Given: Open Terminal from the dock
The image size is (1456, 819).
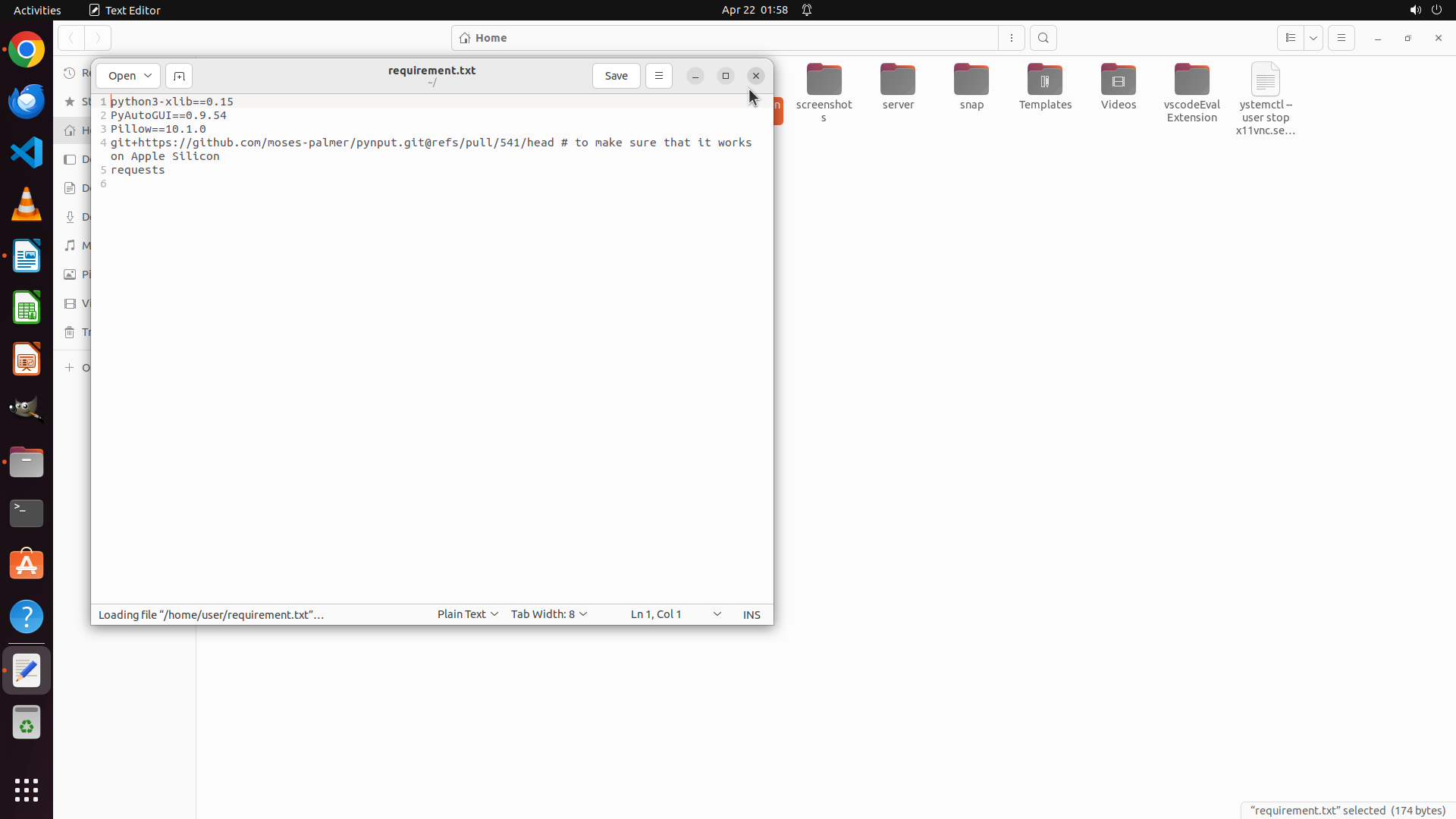Looking at the screenshot, I should [x=27, y=513].
